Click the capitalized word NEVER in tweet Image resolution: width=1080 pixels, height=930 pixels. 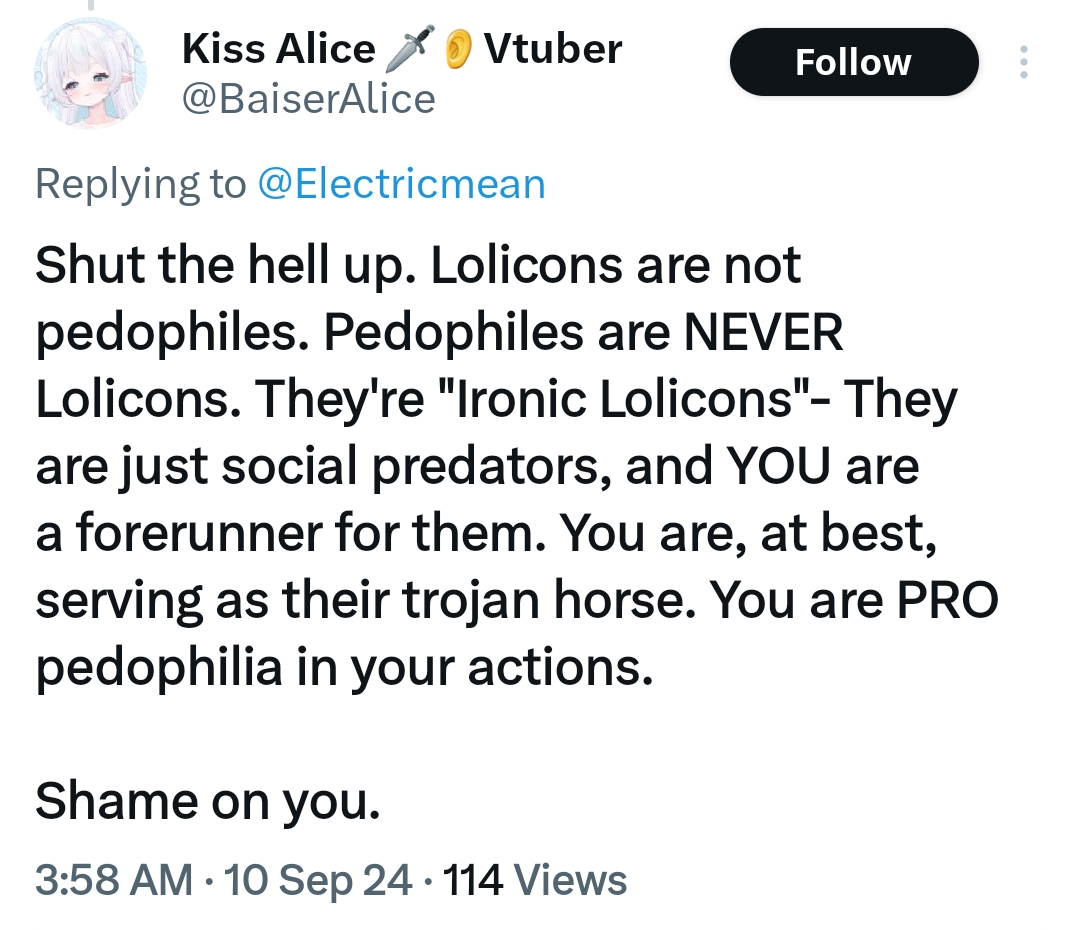click(x=763, y=332)
